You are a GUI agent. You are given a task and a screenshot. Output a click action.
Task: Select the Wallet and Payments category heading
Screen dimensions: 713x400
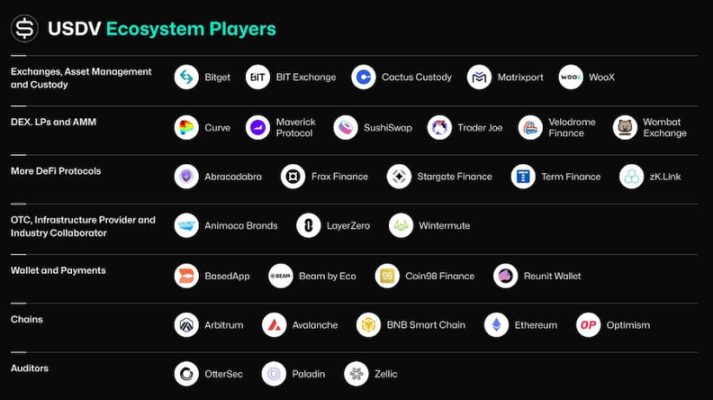58,270
